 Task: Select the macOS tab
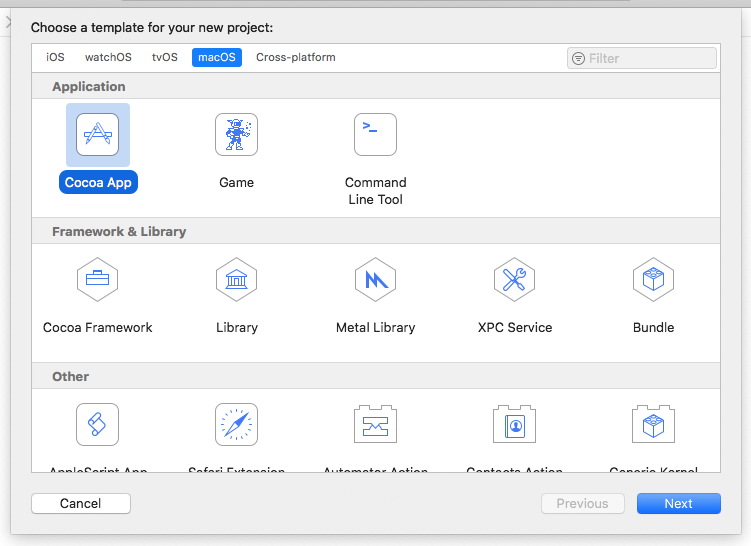(x=217, y=57)
